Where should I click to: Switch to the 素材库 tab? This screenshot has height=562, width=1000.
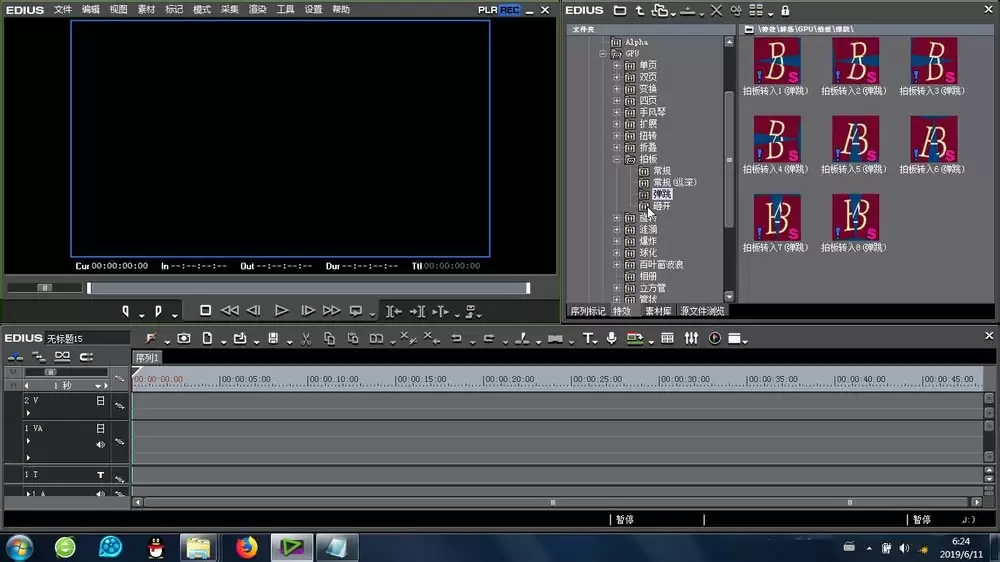pyautogui.click(x=658, y=311)
